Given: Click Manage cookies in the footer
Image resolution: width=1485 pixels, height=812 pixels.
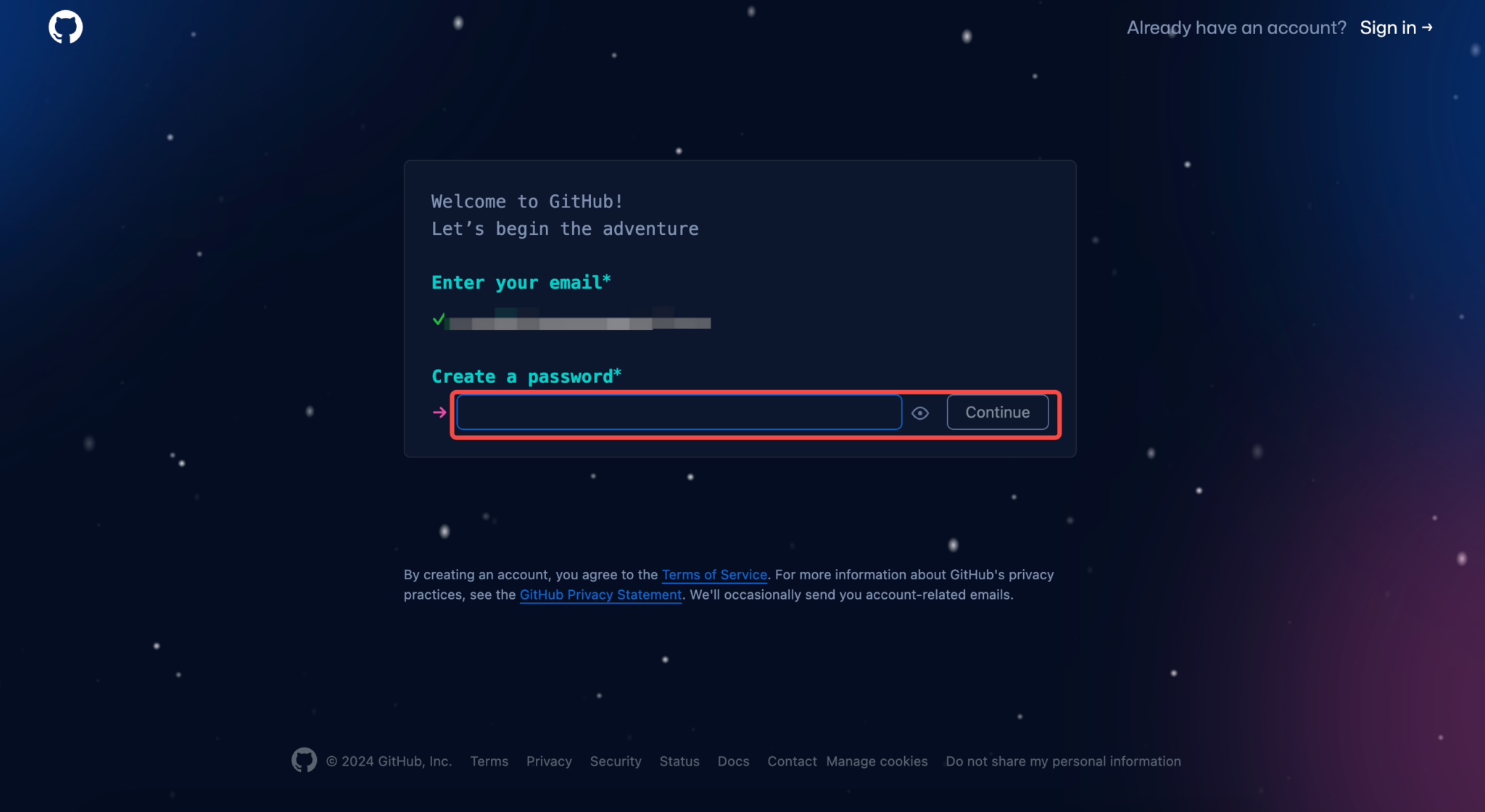Looking at the screenshot, I should [877, 761].
